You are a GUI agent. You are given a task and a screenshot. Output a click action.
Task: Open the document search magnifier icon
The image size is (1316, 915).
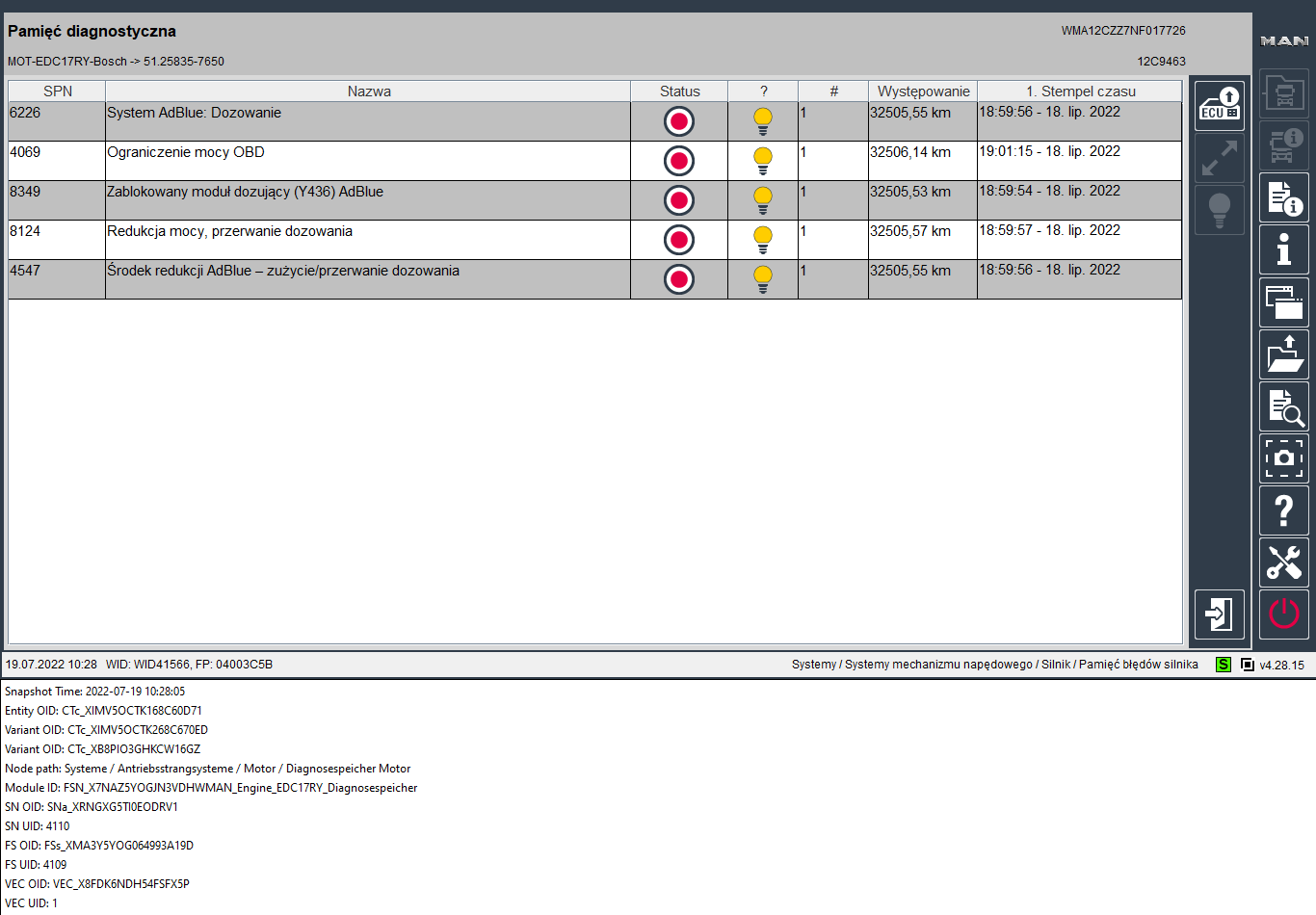[x=1284, y=405]
